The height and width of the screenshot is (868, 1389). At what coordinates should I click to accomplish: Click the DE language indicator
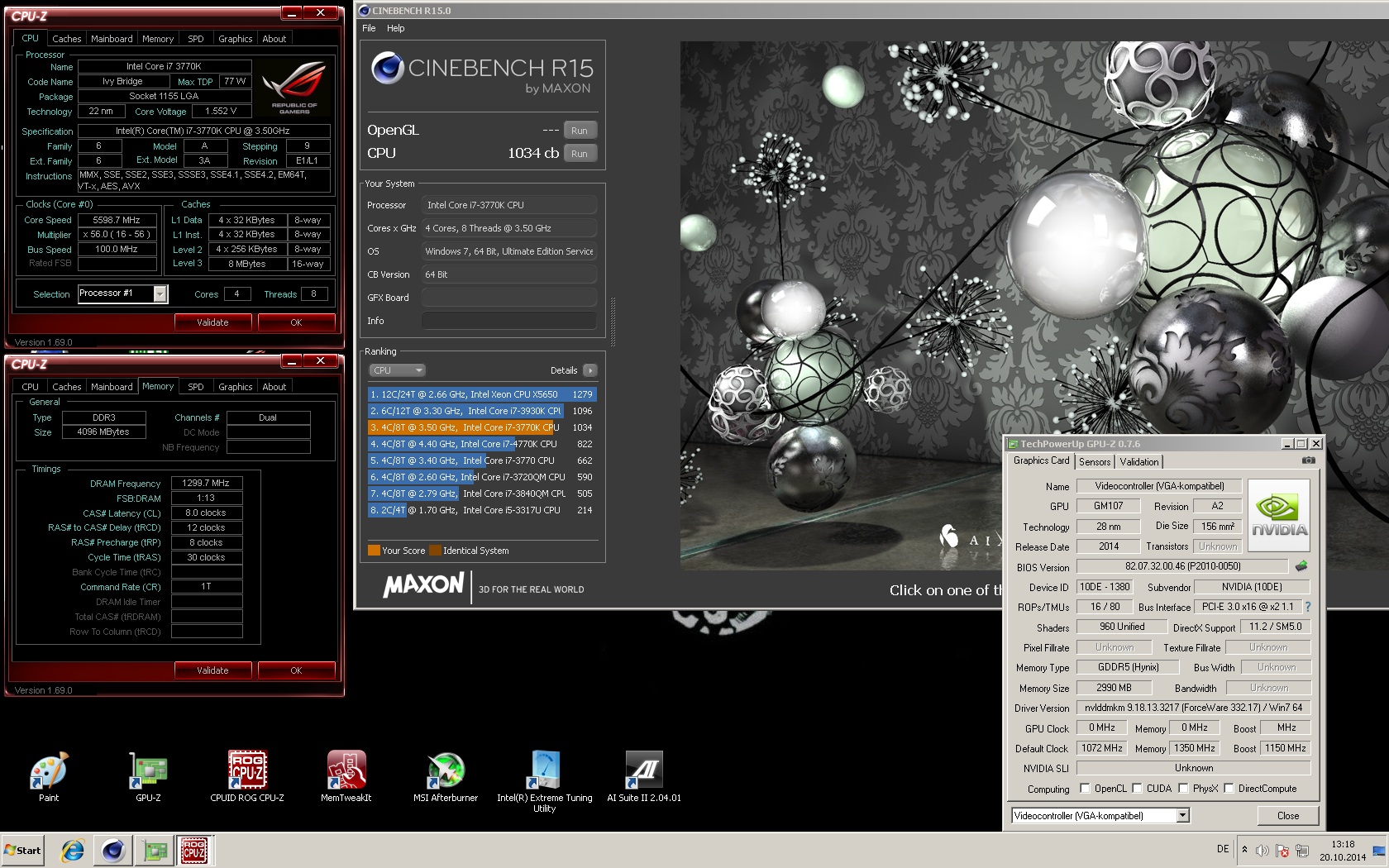[x=1223, y=849]
